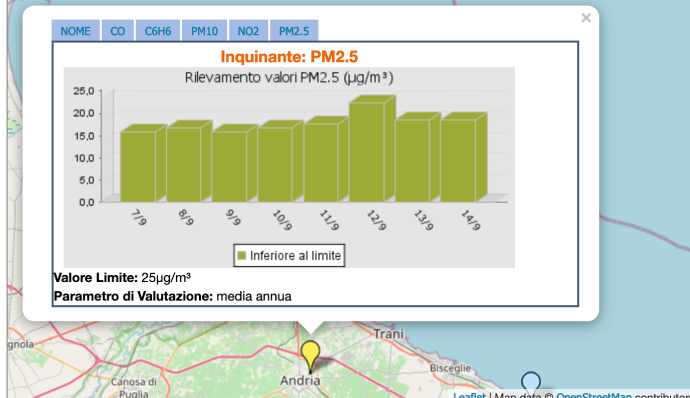Click the yellow map marker at Andria
Screen dimensions: 690x398
(x=310, y=355)
